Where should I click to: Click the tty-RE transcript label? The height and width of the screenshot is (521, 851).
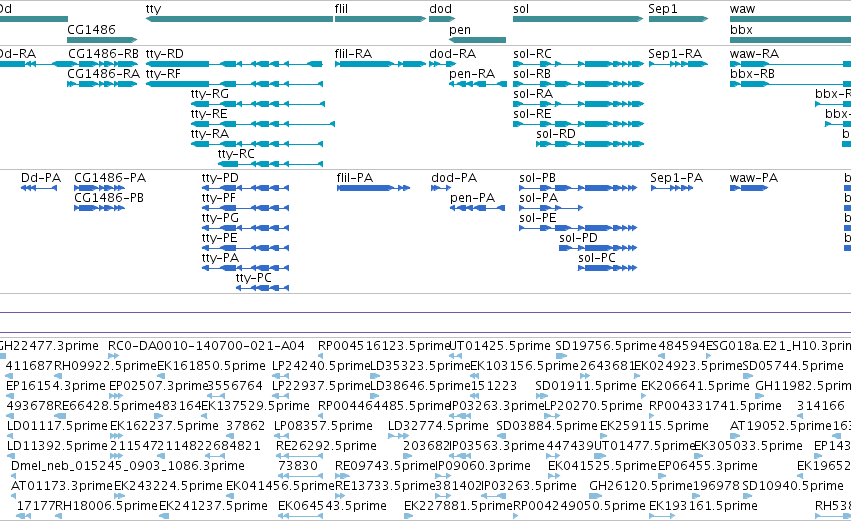pos(209,114)
